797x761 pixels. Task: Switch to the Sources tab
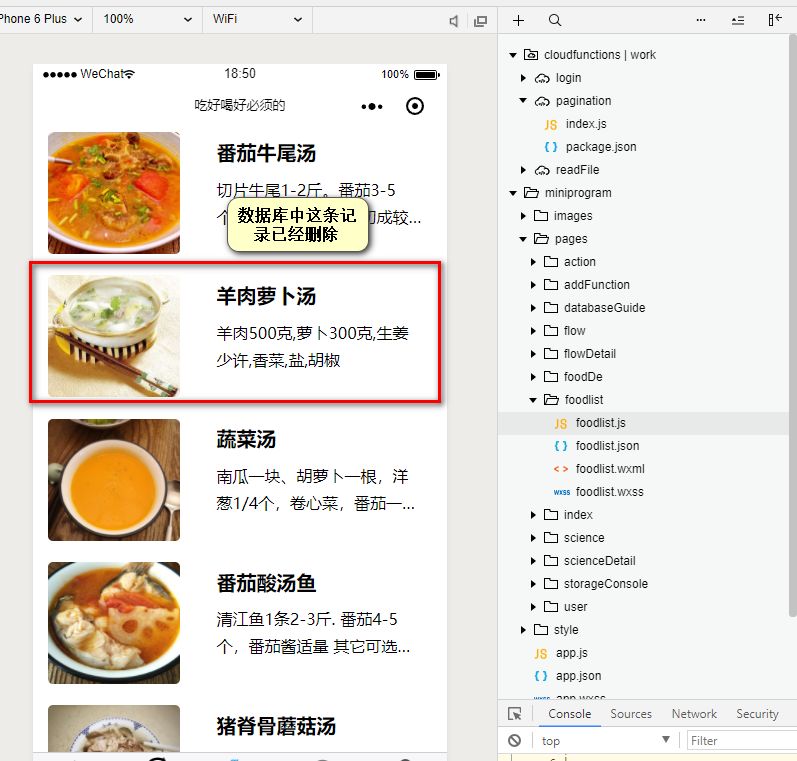[x=631, y=714]
